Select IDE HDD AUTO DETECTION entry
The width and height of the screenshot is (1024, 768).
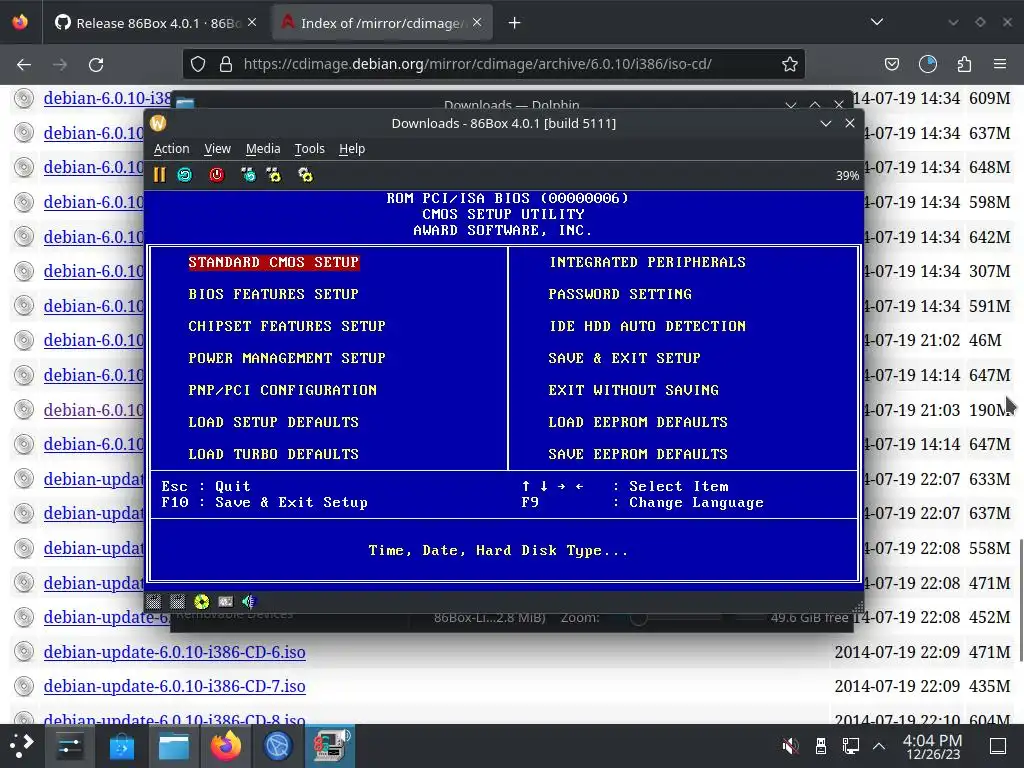[647, 326]
